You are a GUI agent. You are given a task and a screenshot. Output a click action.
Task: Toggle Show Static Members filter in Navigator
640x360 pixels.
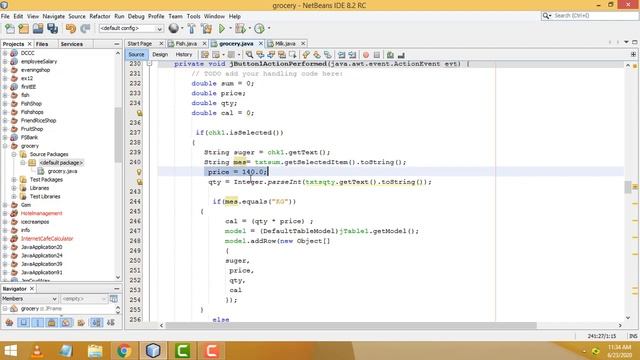click(x=38, y=323)
